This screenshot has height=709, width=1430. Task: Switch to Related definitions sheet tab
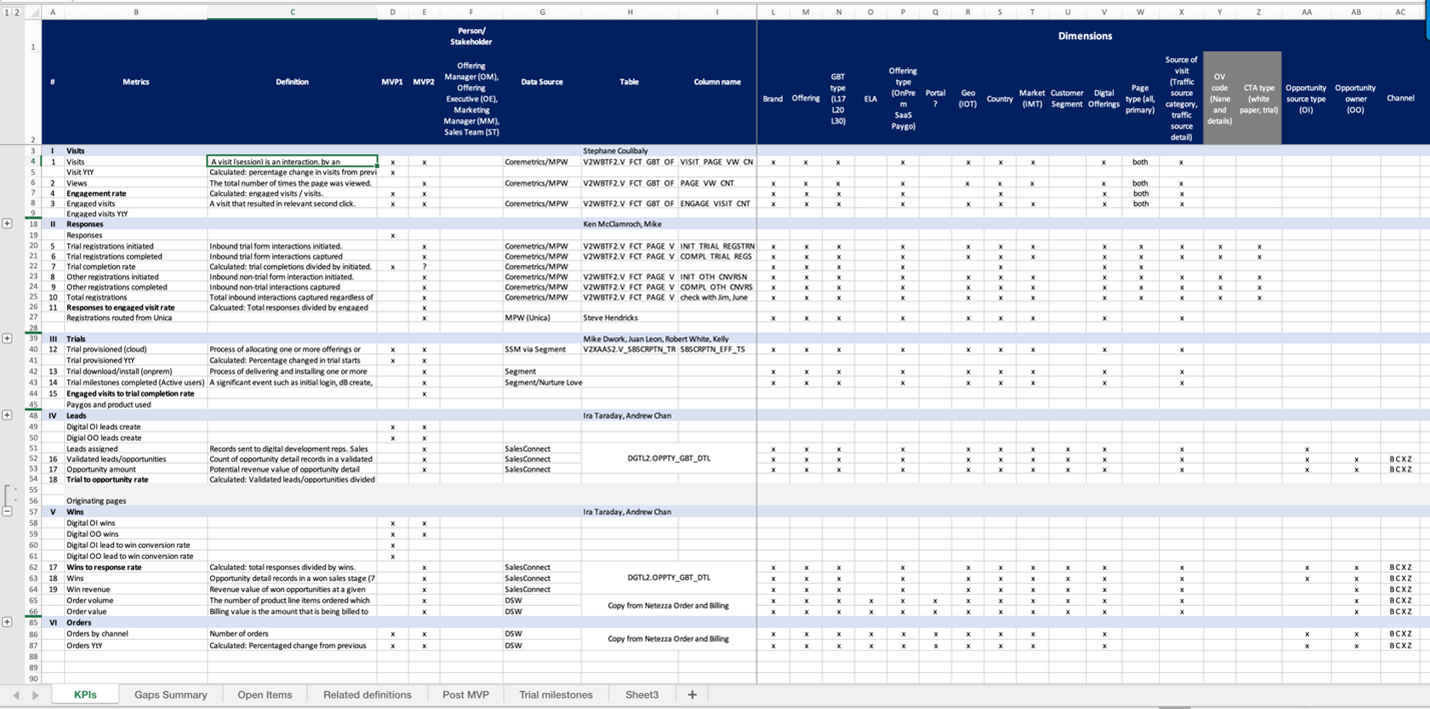(368, 694)
